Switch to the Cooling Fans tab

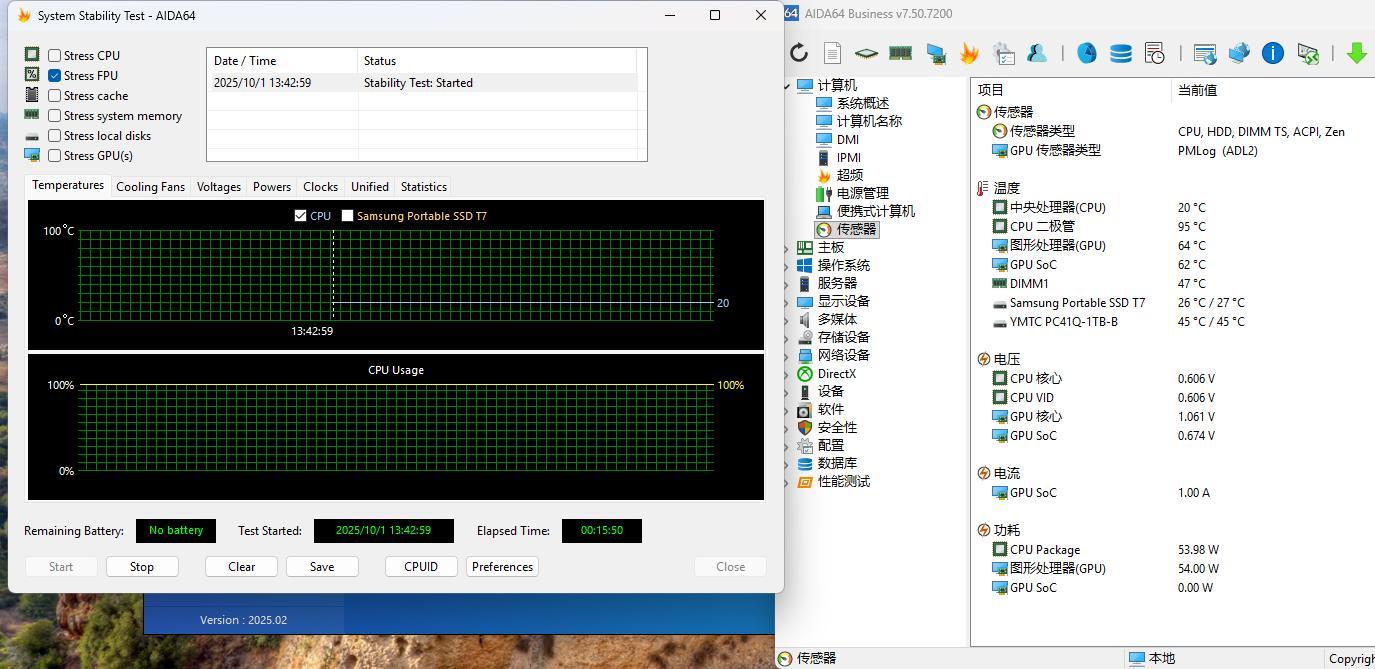[150, 187]
